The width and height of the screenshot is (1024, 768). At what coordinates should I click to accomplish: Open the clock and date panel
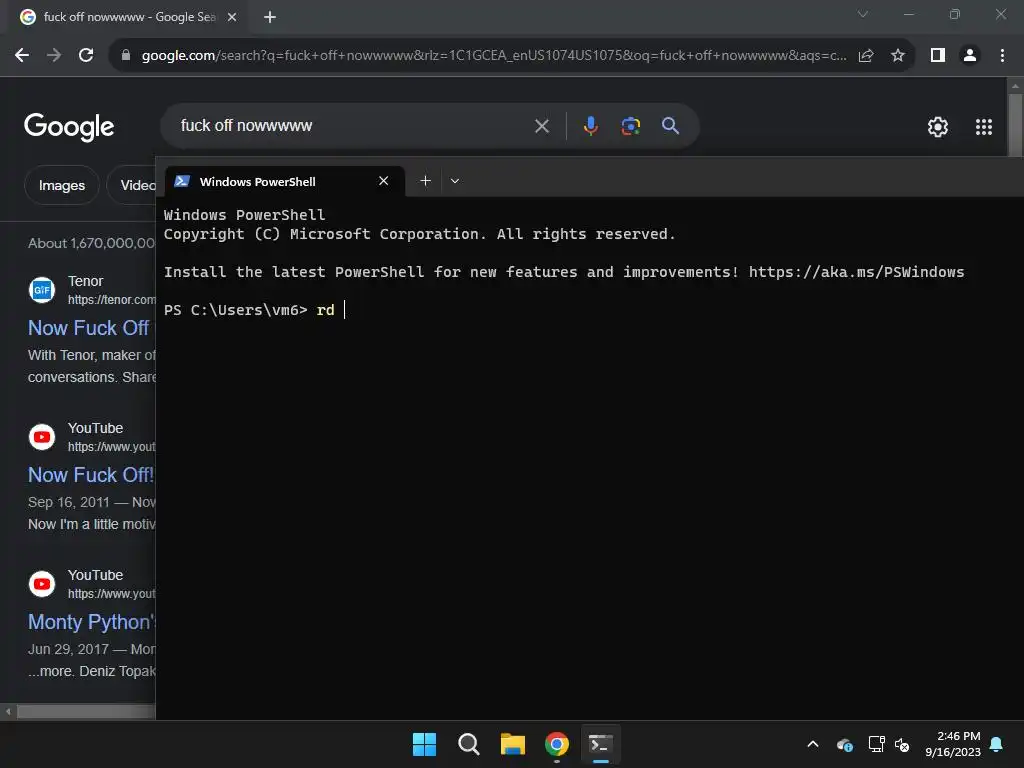click(953, 744)
